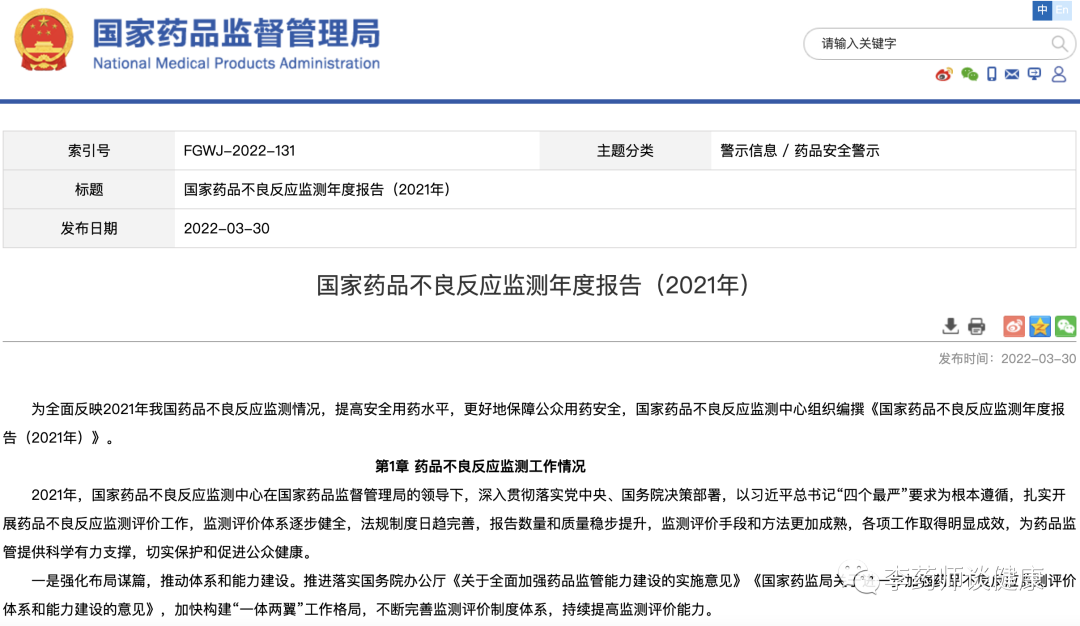The height and width of the screenshot is (626, 1080).
Task: Click the paragraph starting 为全面反映2021年
Action: tap(540, 424)
